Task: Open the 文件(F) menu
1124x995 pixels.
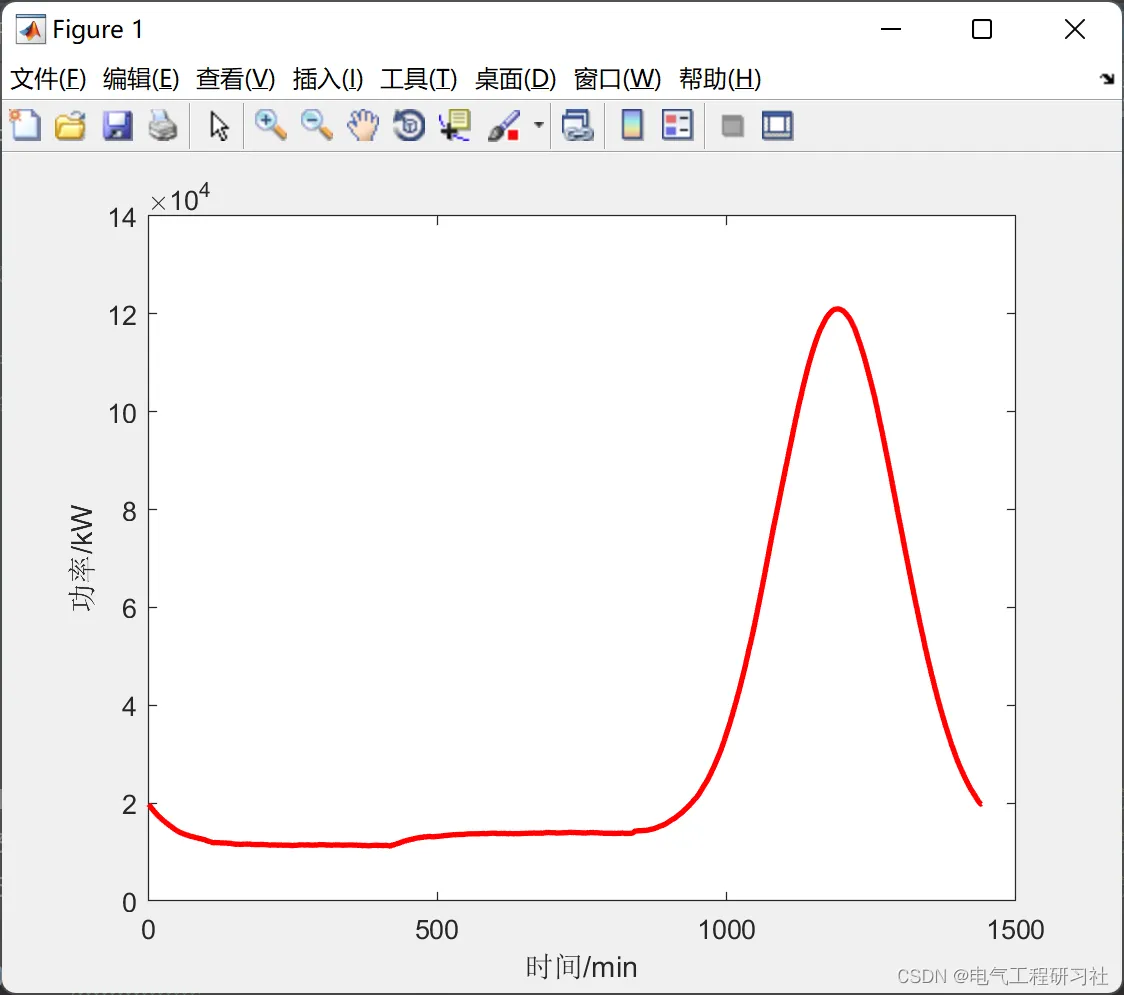Action: pyautogui.click(x=48, y=79)
